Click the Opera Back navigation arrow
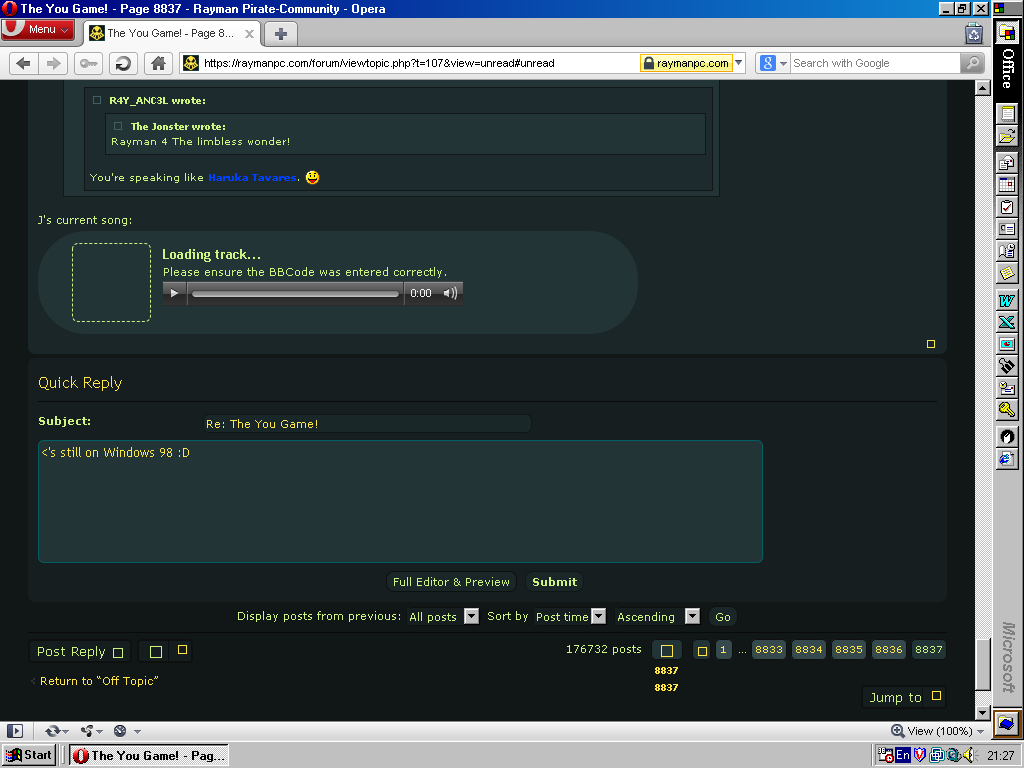Viewport: 1024px width, 768px height. [x=24, y=63]
